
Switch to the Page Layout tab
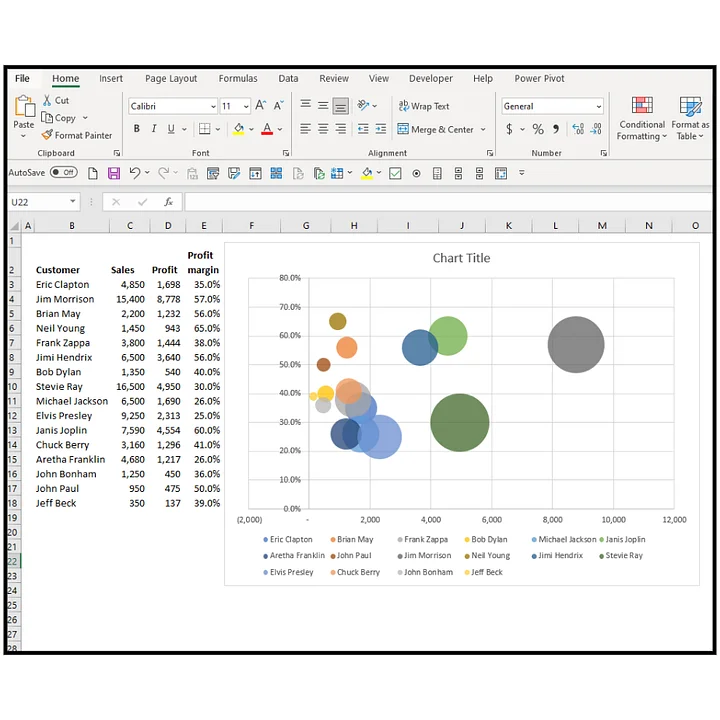(171, 79)
